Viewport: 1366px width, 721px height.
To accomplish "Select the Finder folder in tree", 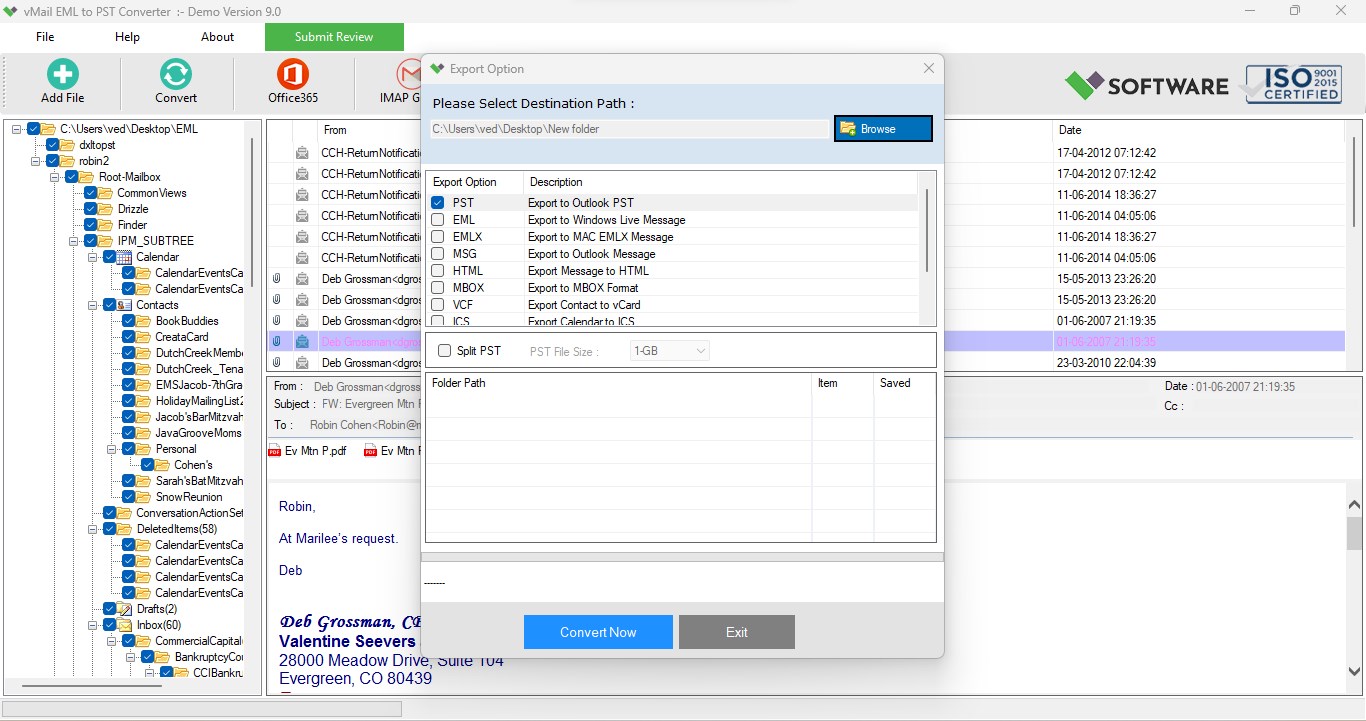I will click(x=132, y=225).
